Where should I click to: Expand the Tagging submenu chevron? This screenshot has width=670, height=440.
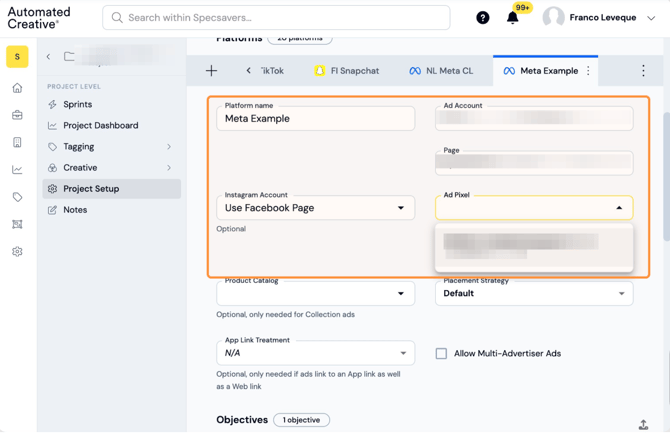(169, 147)
